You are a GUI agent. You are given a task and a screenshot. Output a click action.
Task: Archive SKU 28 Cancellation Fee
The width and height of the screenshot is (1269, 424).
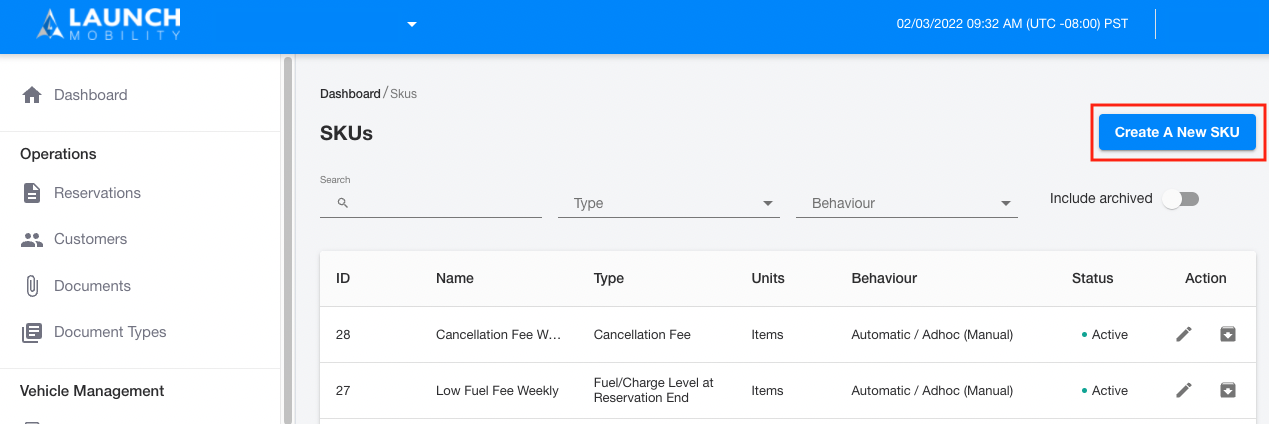coord(1228,334)
